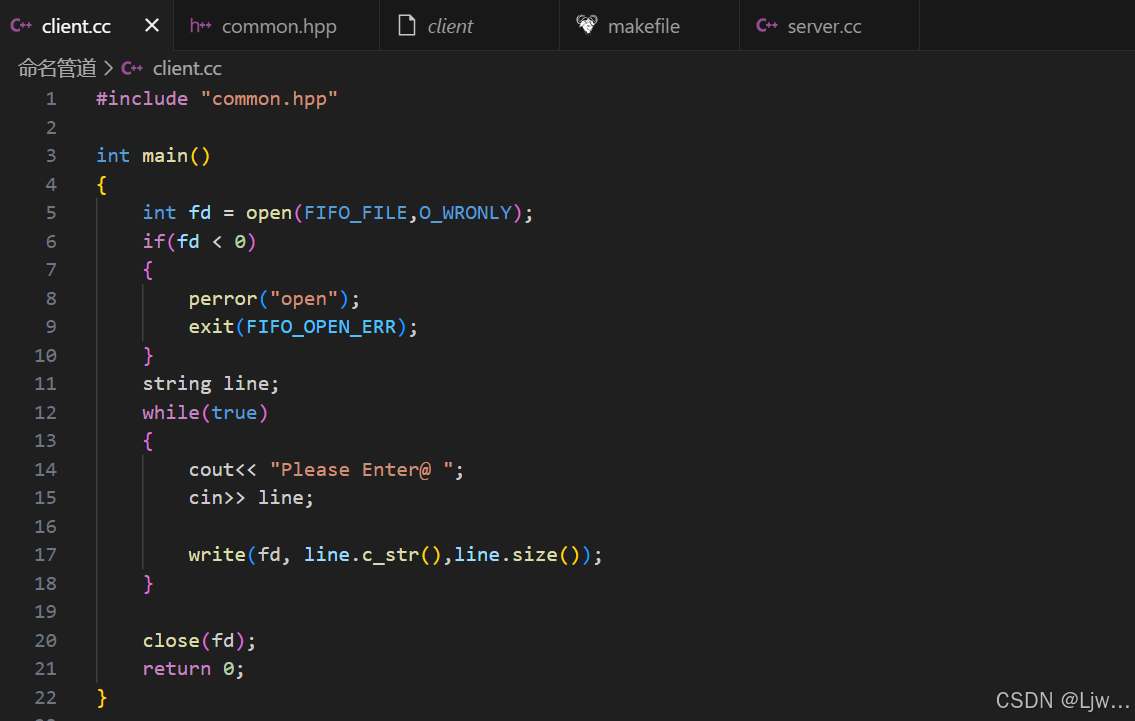Click the breadcrumb chevron separator after 命名管道
This screenshot has width=1135, height=721.
tap(108, 69)
